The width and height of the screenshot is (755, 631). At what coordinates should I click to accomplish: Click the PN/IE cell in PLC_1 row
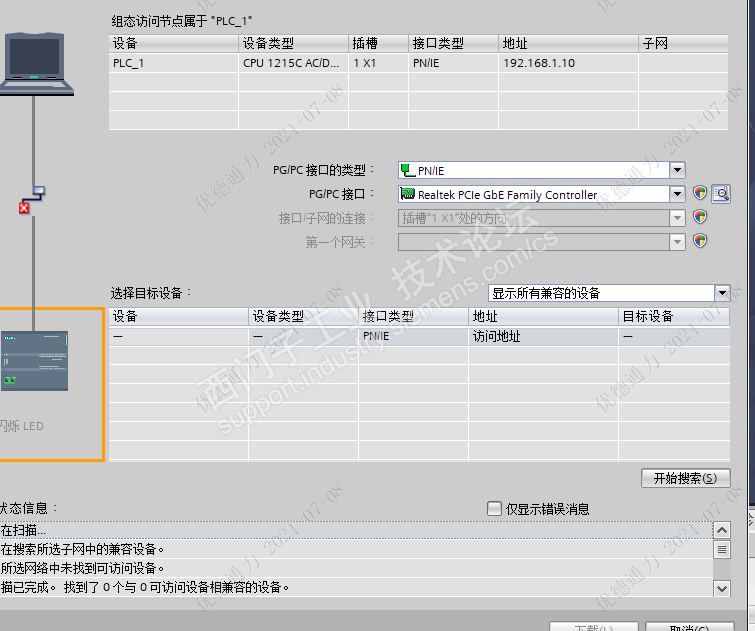454,63
